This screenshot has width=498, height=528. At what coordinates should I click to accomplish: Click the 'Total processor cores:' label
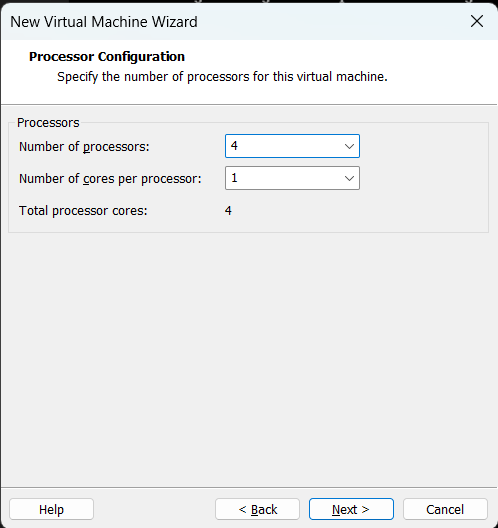point(83,210)
